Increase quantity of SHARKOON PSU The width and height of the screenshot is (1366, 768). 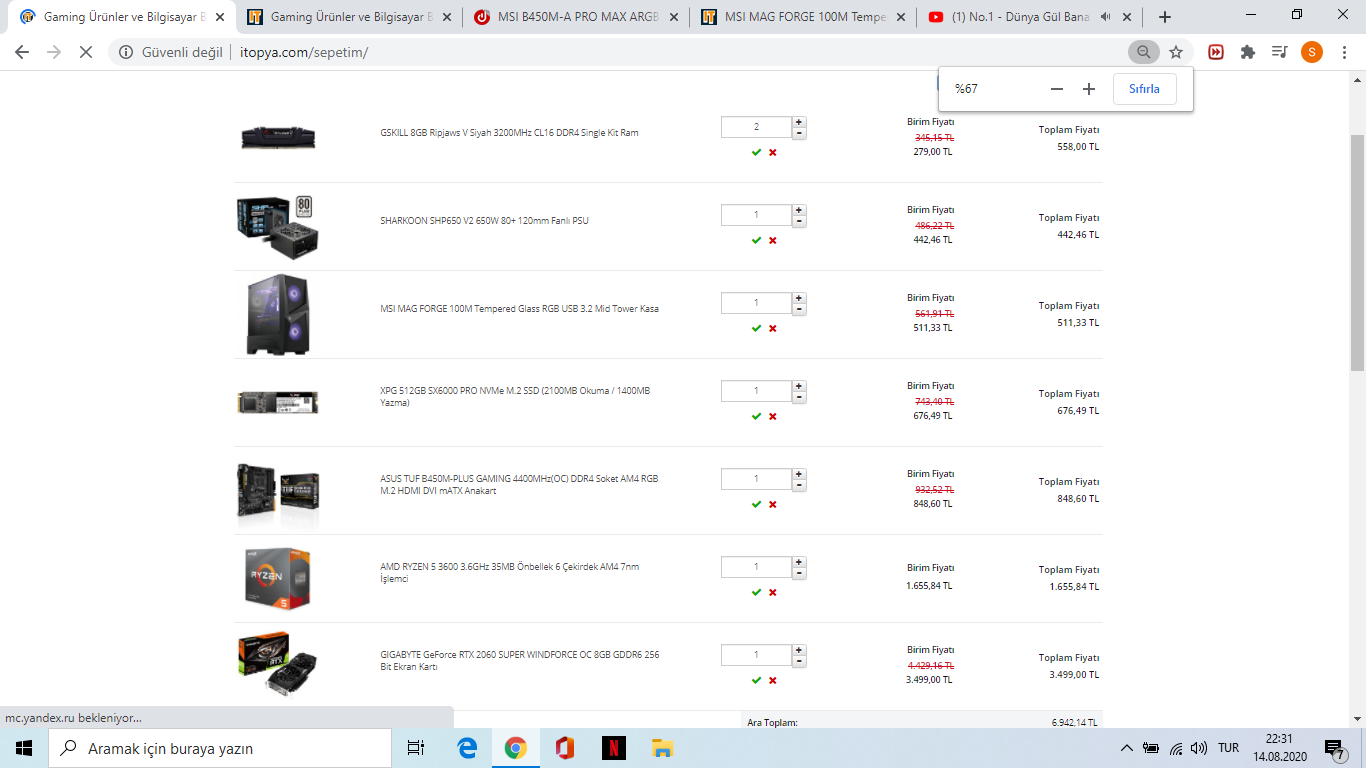coord(799,210)
